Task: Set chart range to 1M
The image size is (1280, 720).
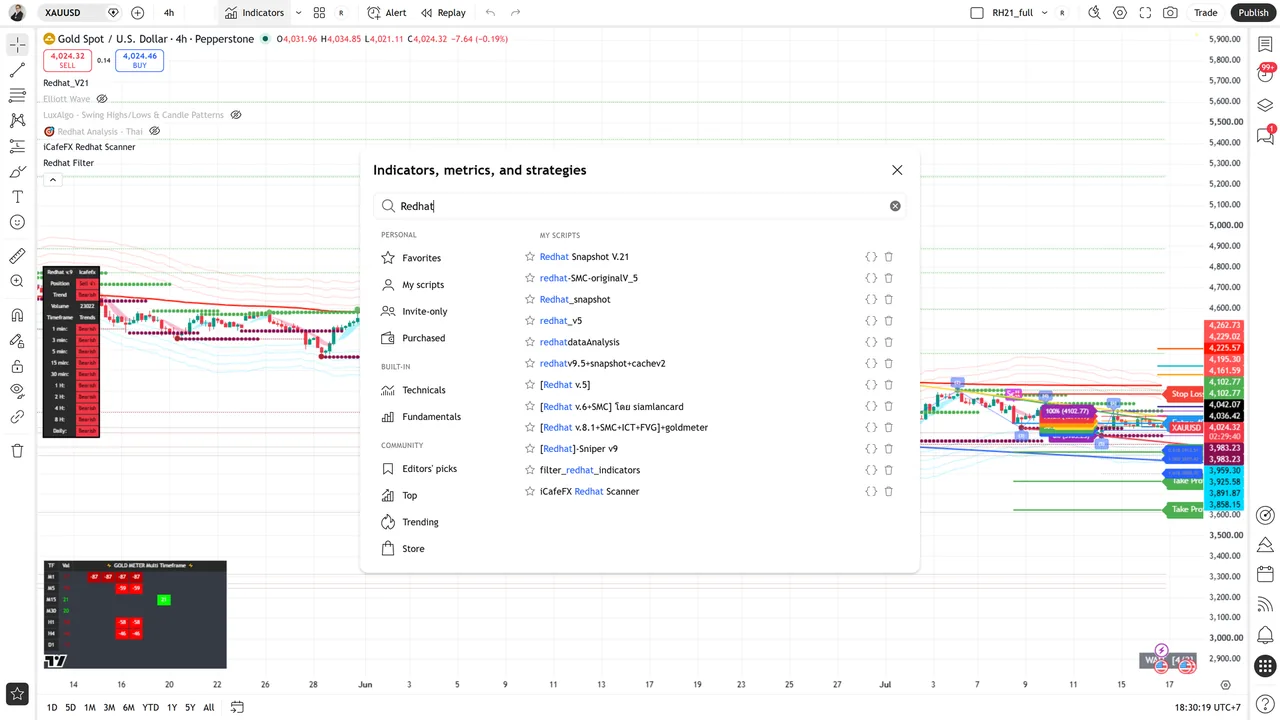Action: pos(90,707)
